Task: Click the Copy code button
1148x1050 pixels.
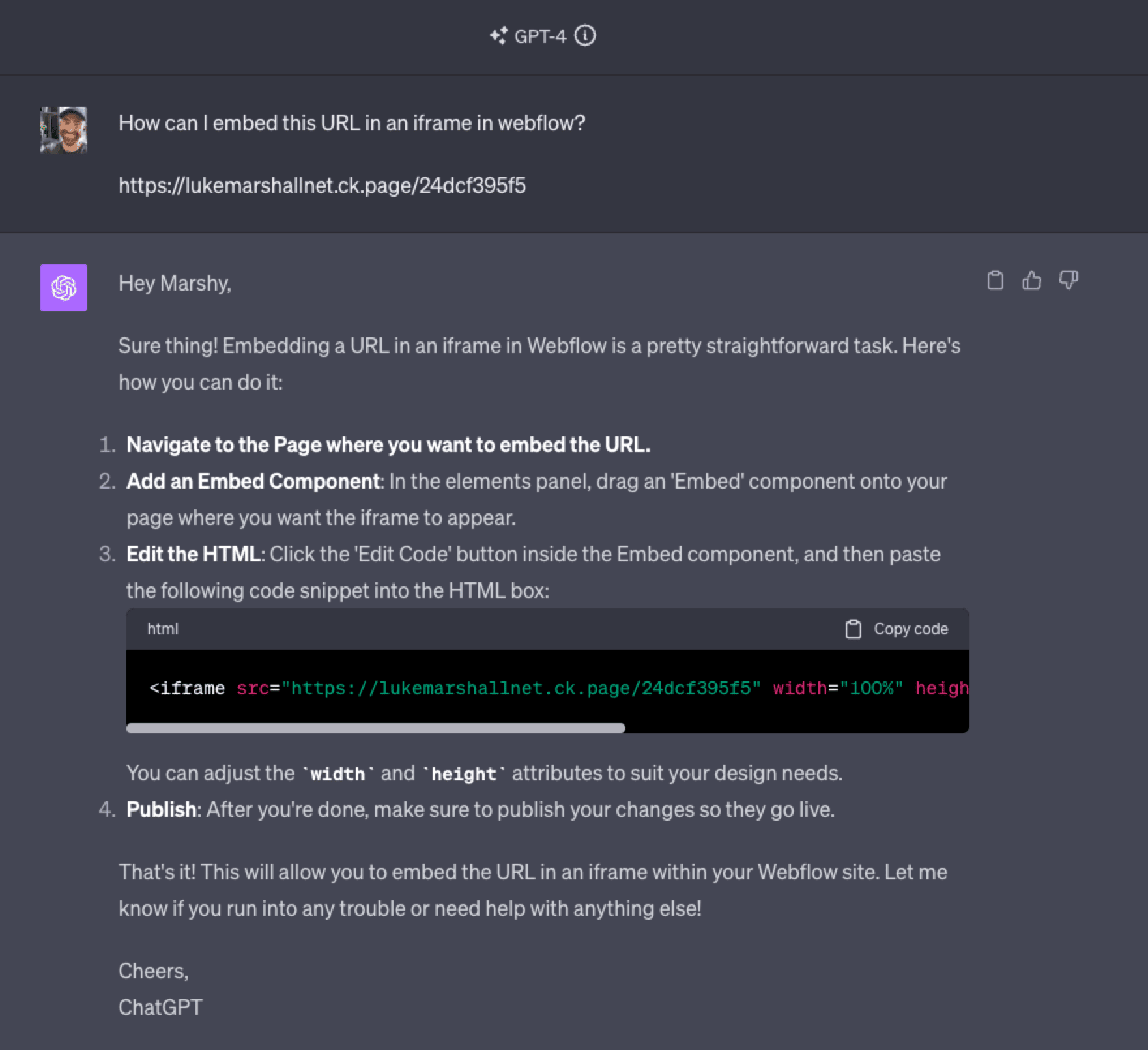Action: (x=897, y=629)
